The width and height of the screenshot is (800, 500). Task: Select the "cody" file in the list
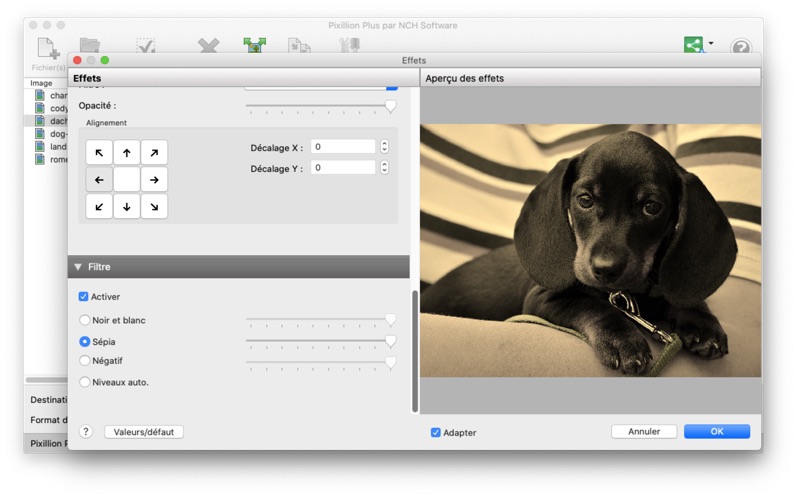(x=58, y=108)
